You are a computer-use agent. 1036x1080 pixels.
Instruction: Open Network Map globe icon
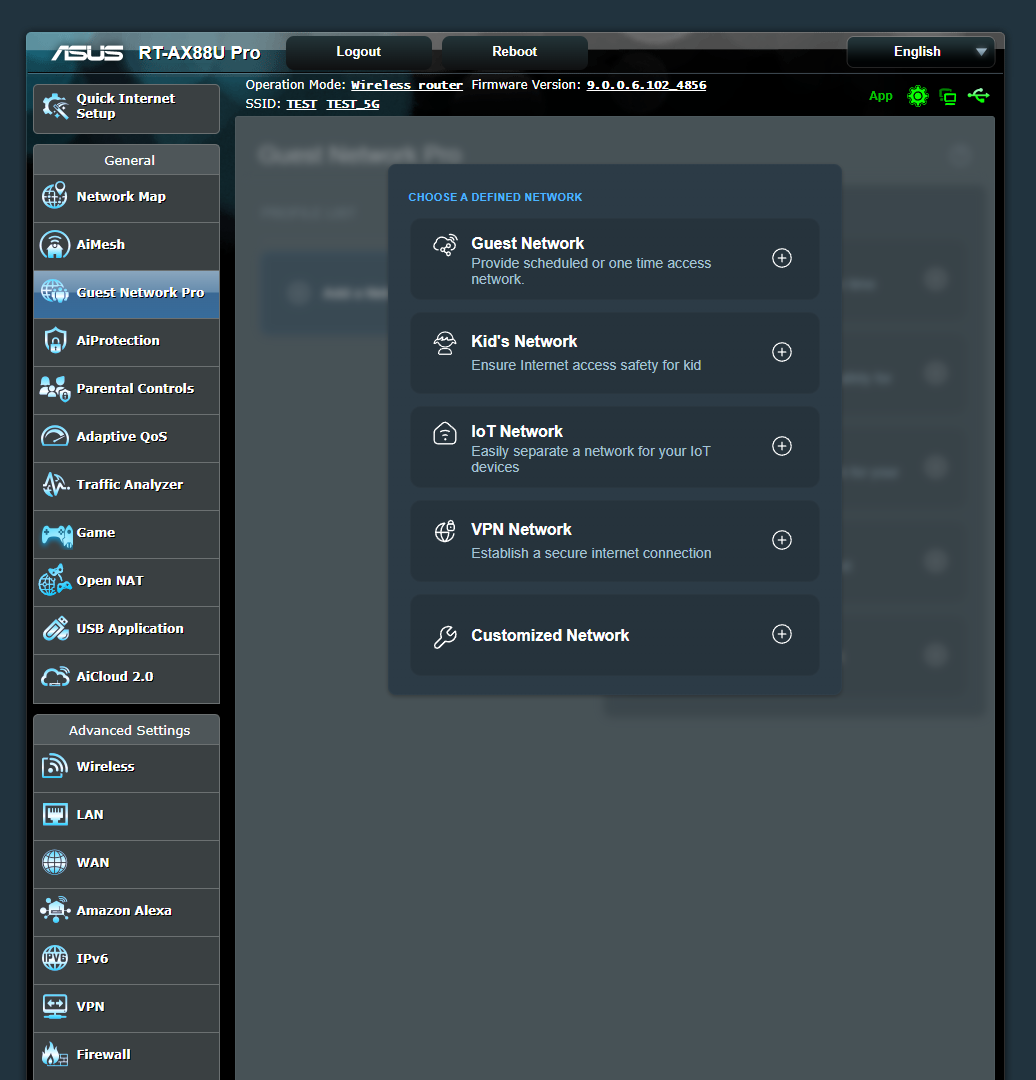coord(54,196)
